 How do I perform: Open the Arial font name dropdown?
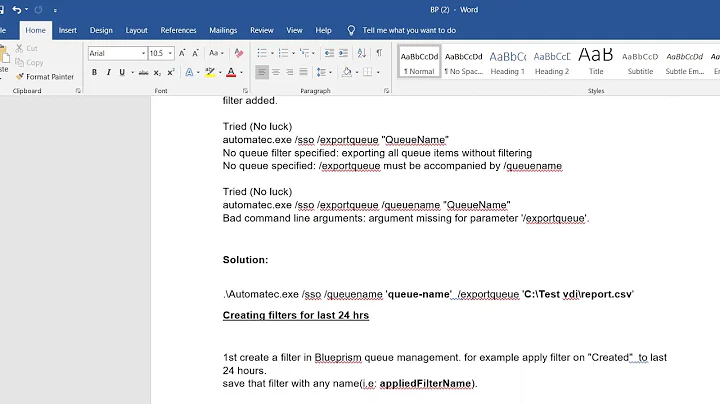click(x=143, y=53)
